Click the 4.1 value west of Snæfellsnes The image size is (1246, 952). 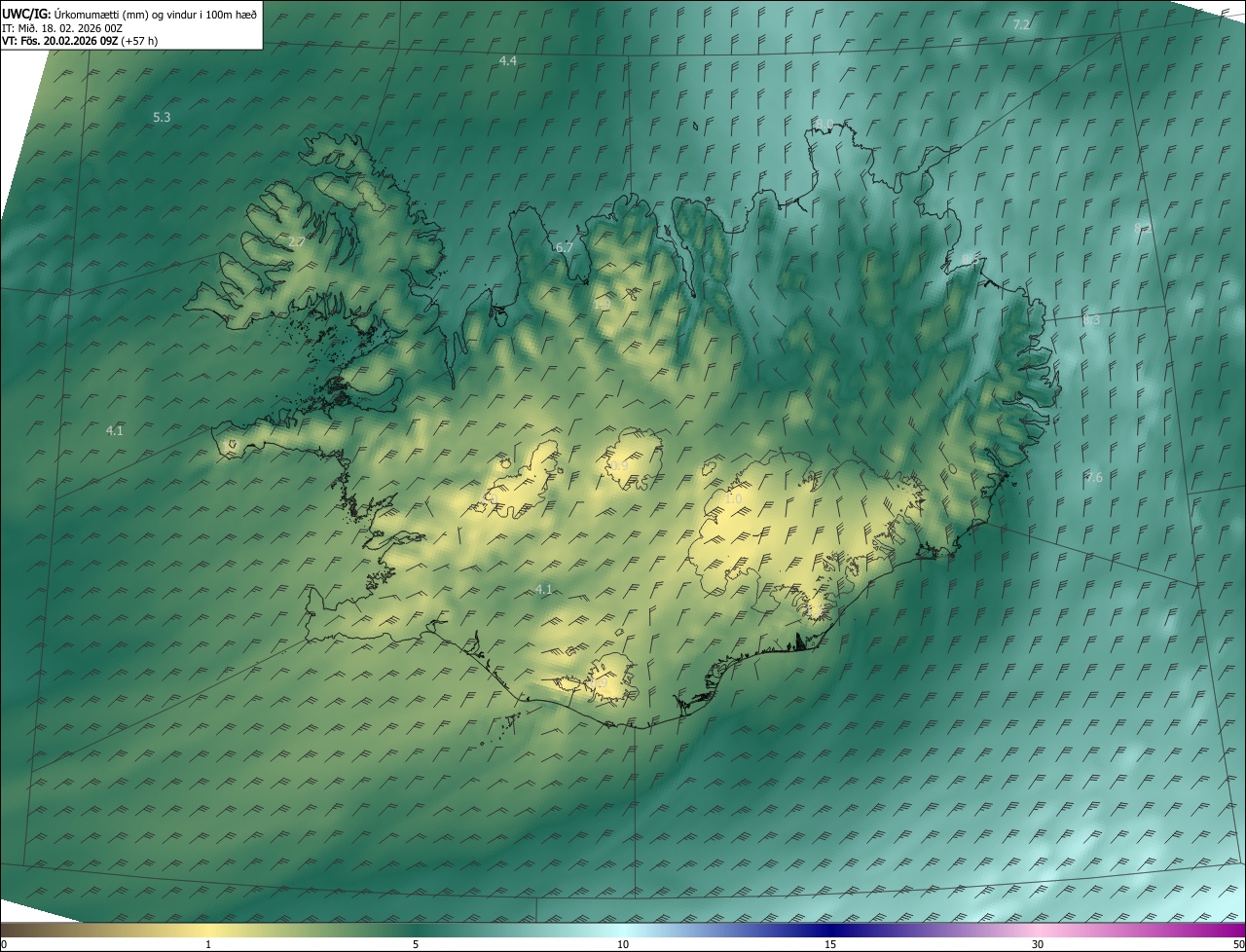pos(115,430)
